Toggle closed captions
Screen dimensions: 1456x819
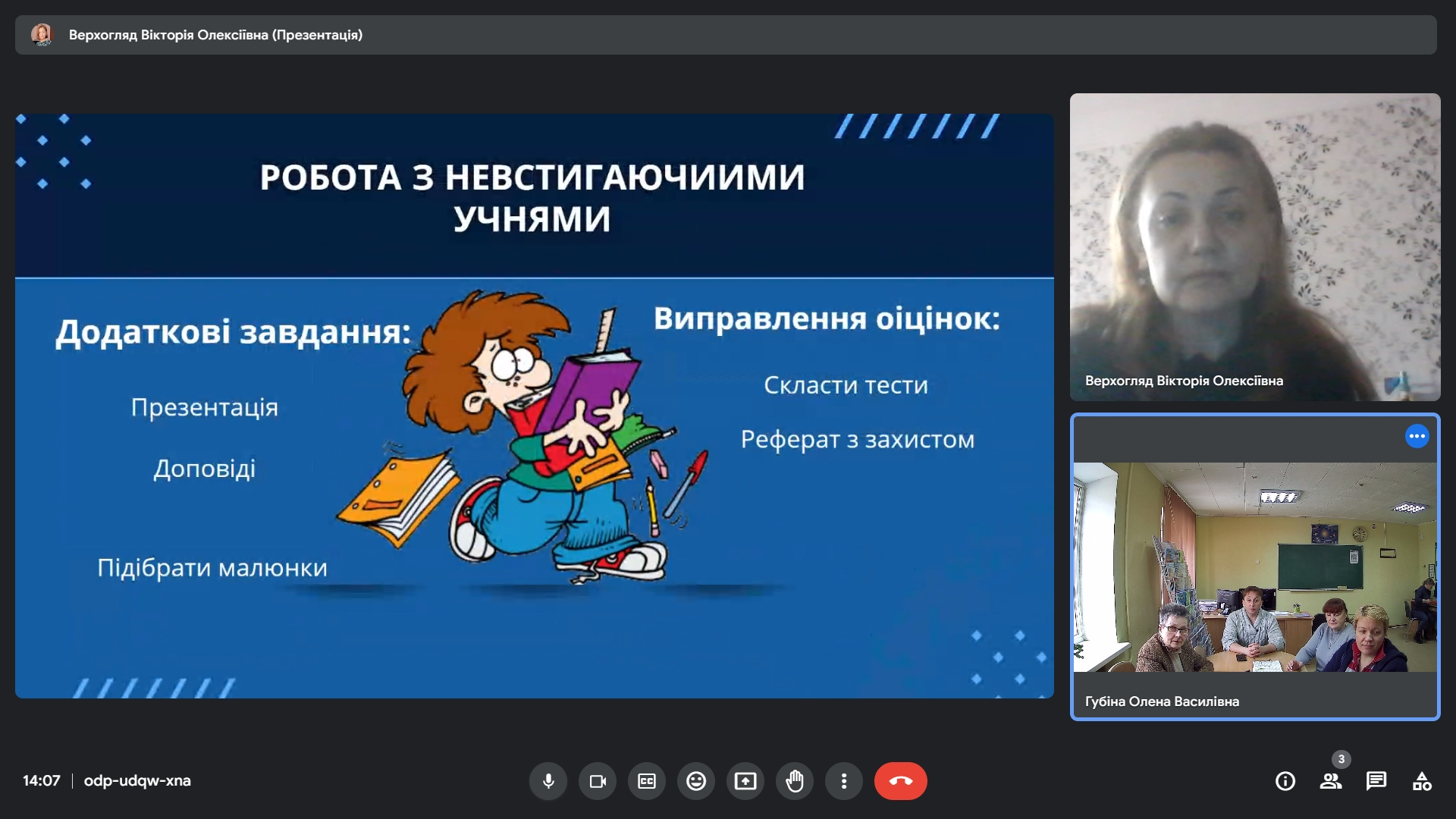[647, 781]
